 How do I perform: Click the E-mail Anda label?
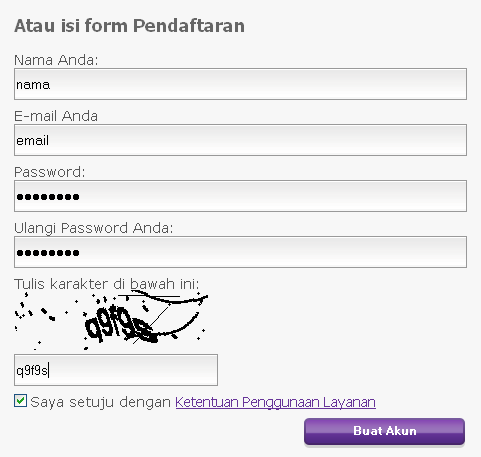point(56,116)
